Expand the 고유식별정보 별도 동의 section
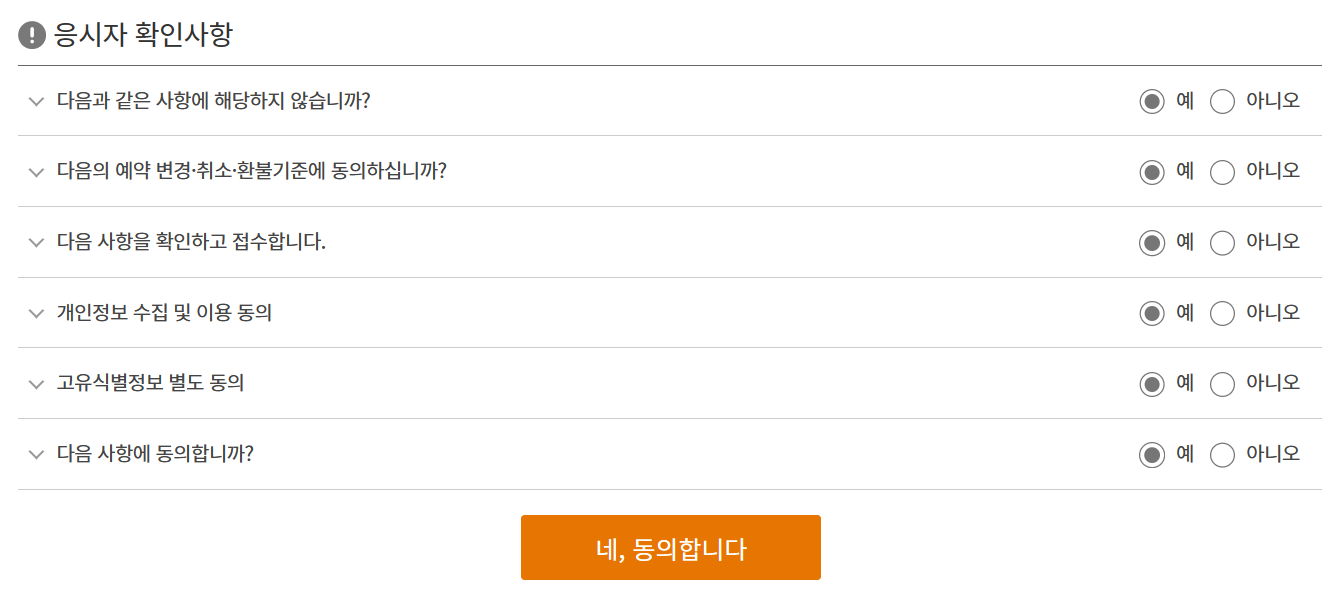Screen dimensions: 1322x597 point(36,383)
